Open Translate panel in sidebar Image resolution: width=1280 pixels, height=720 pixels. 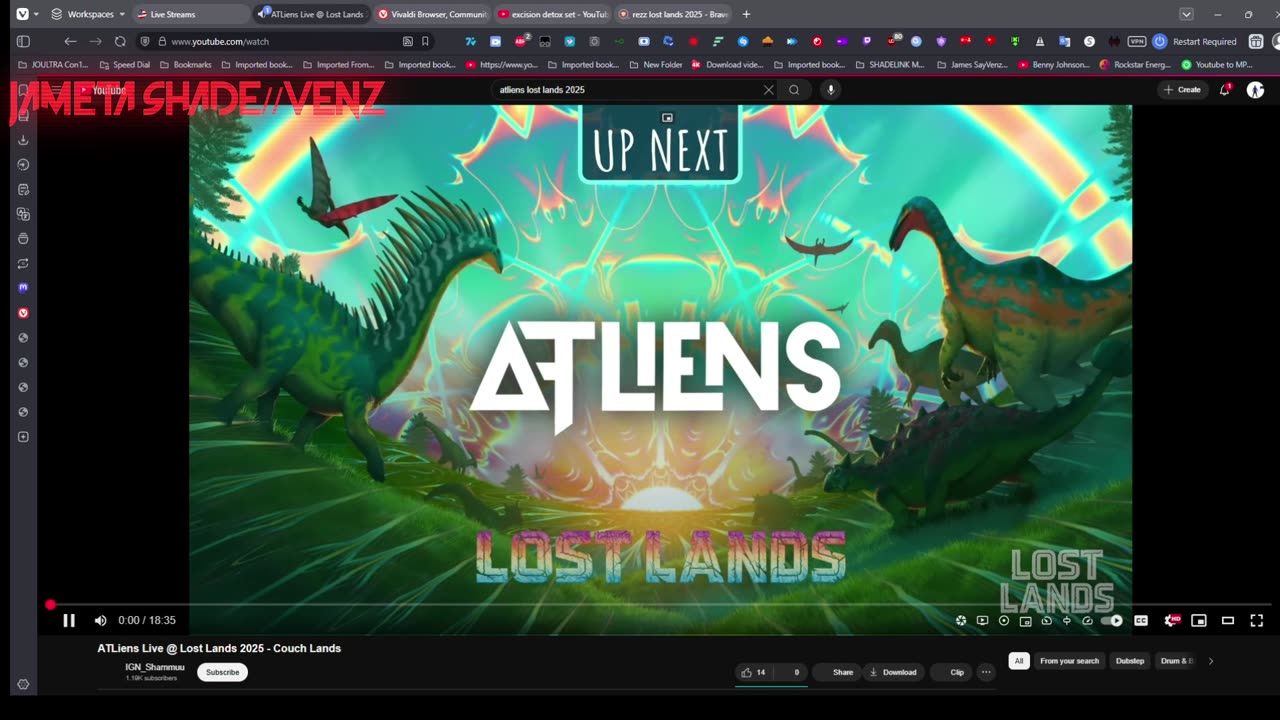click(23, 214)
